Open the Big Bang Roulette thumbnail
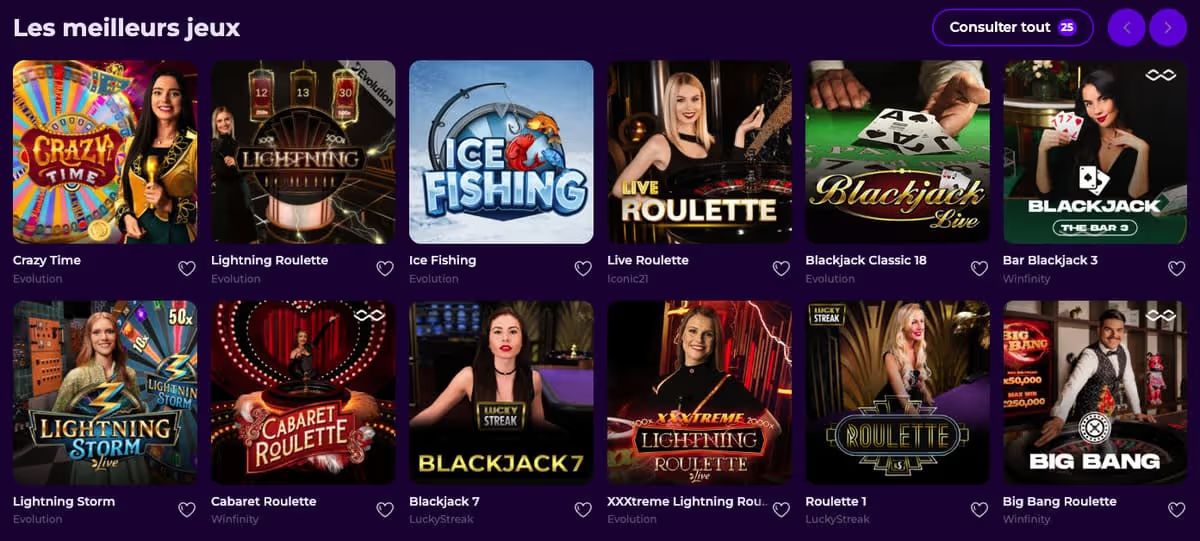This screenshot has height=541, width=1200. 1095,393
